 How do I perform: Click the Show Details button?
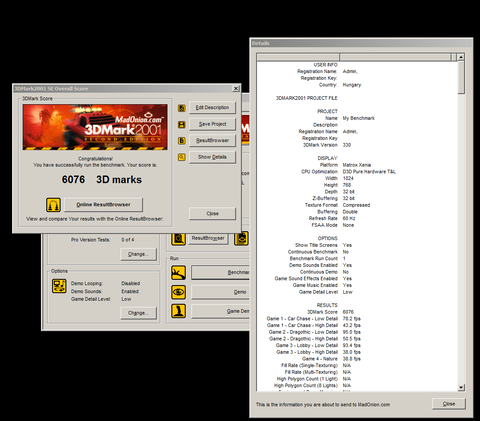212,157
